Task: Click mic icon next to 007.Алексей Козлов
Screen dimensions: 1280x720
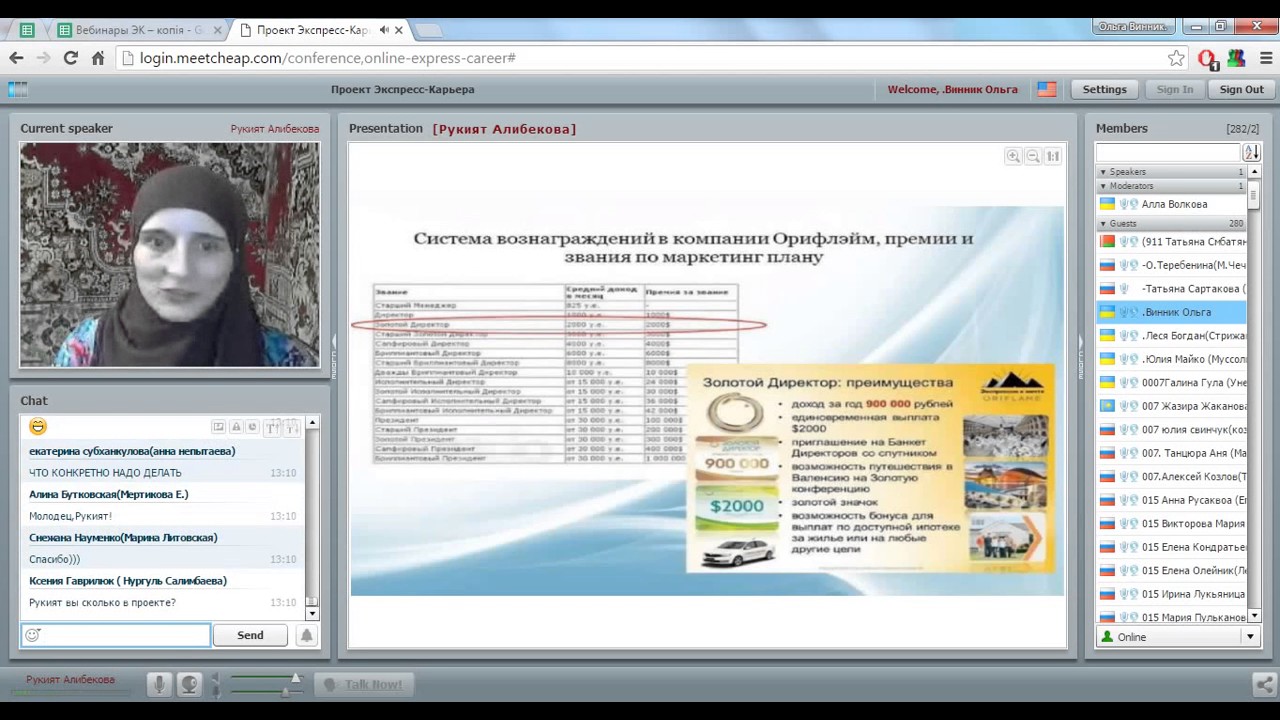Action: [1124, 477]
